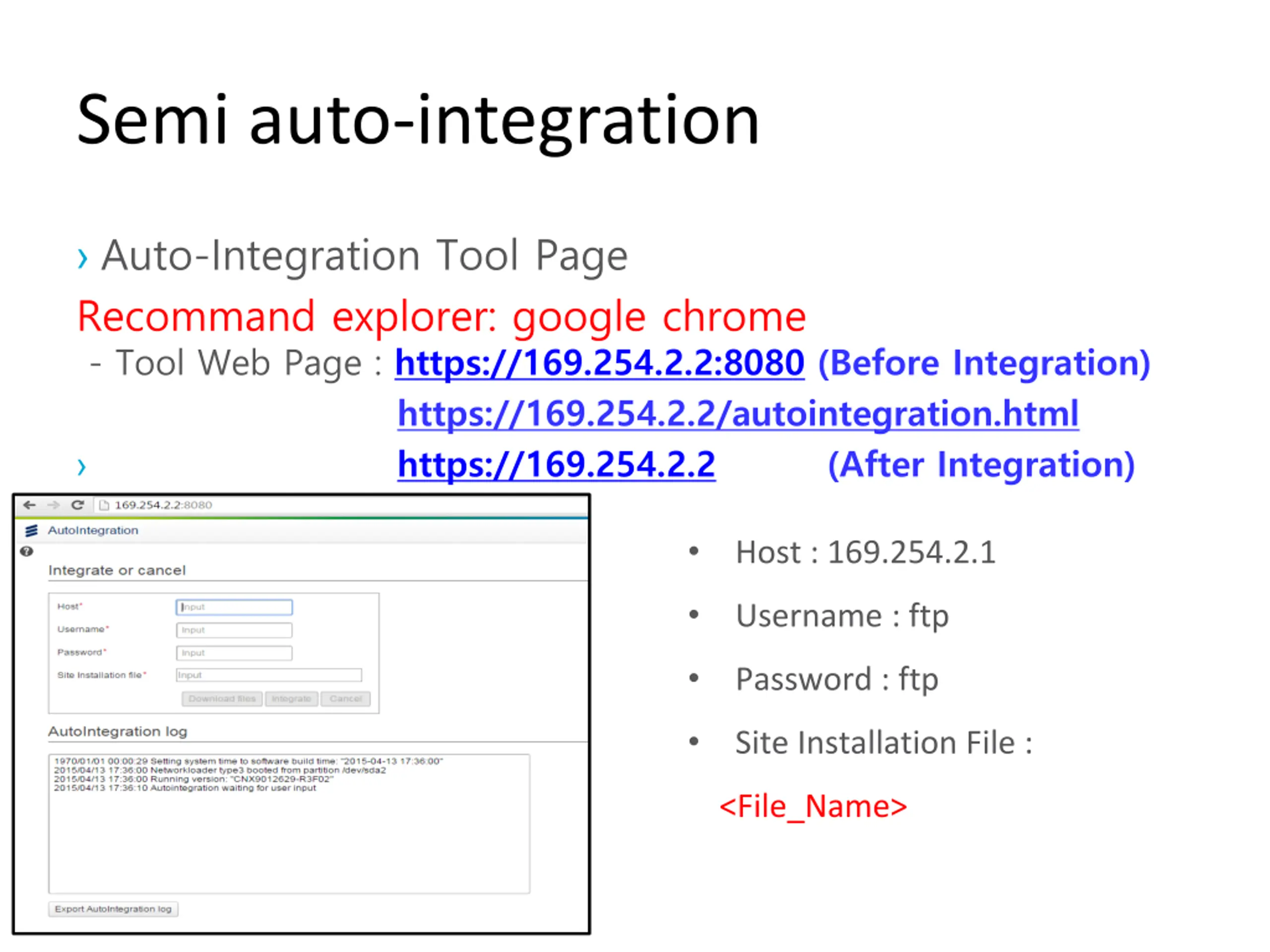This screenshot has width=1270, height=952.
Task: Click the AutoIntegration header title
Action: 93,530
